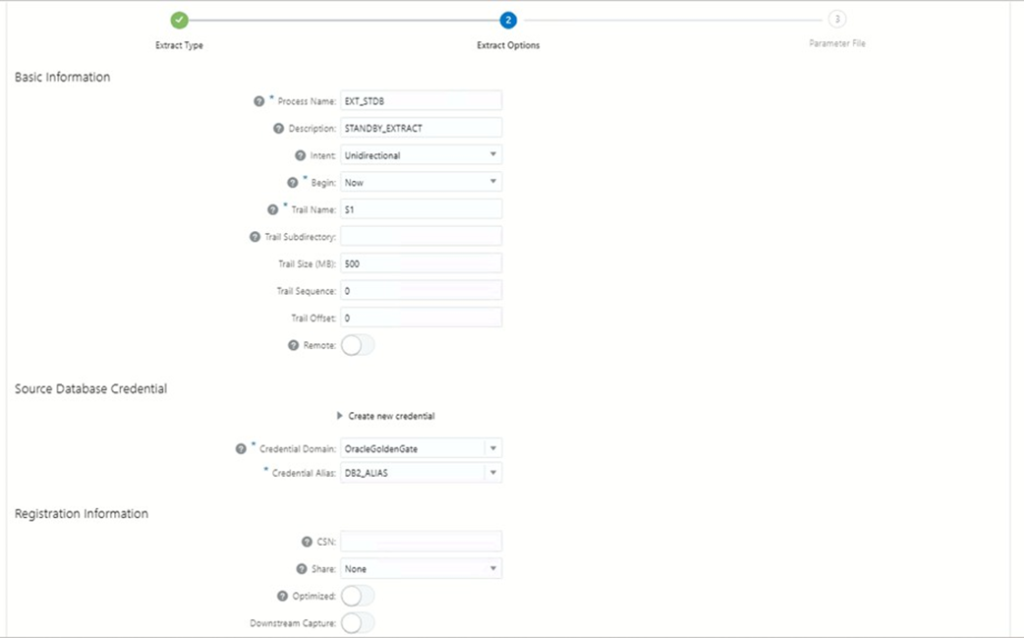Open the Share dropdown showing None

[421, 569]
